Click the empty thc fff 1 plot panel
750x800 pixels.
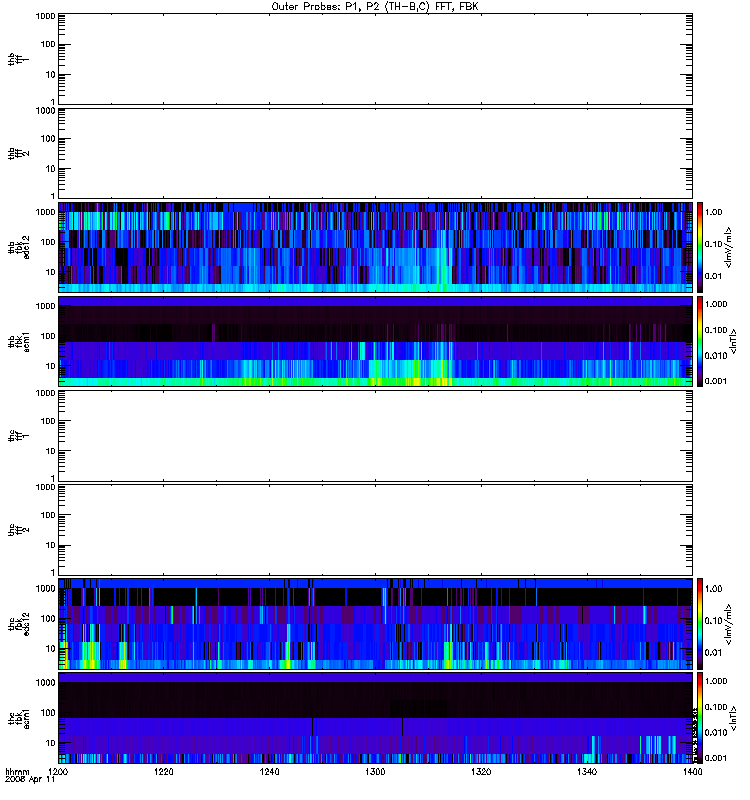[x=375, y=436]
